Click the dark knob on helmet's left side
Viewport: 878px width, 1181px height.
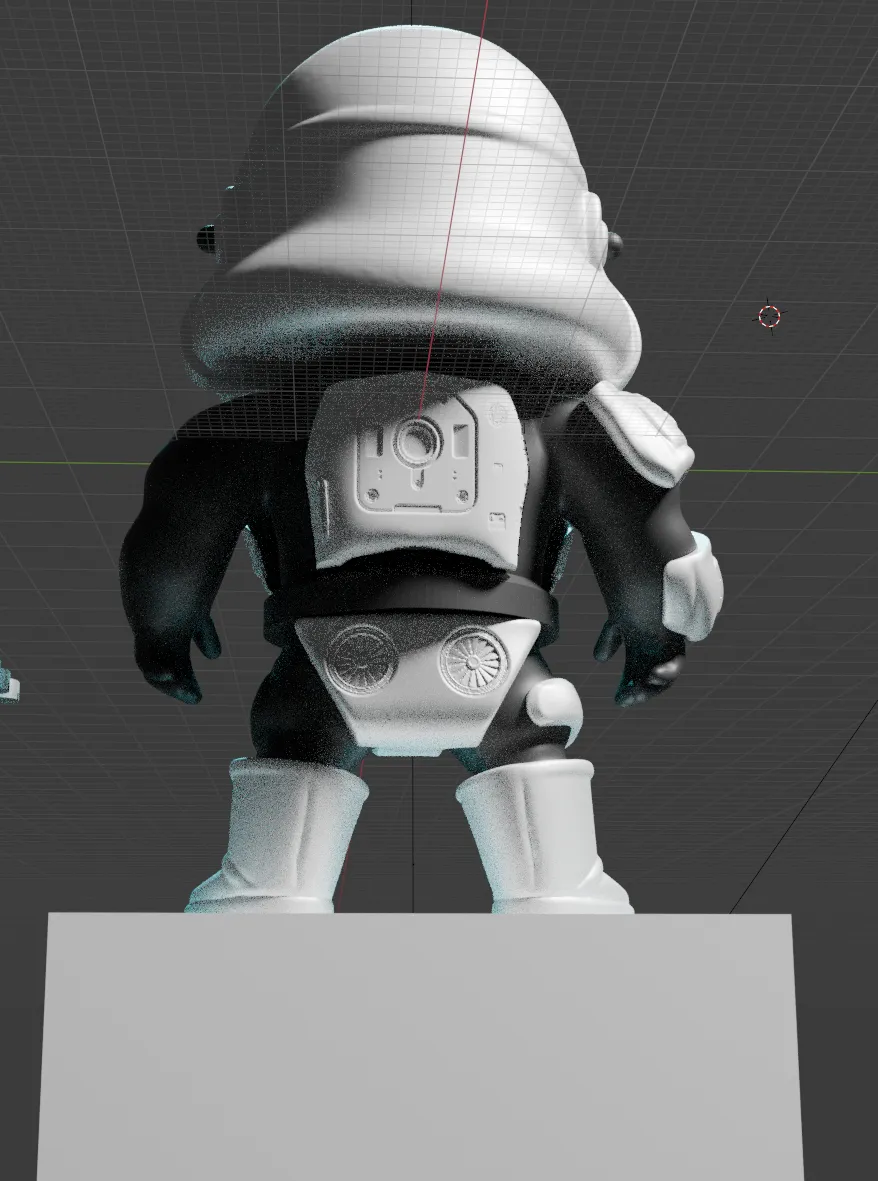(x=206, y=239)
